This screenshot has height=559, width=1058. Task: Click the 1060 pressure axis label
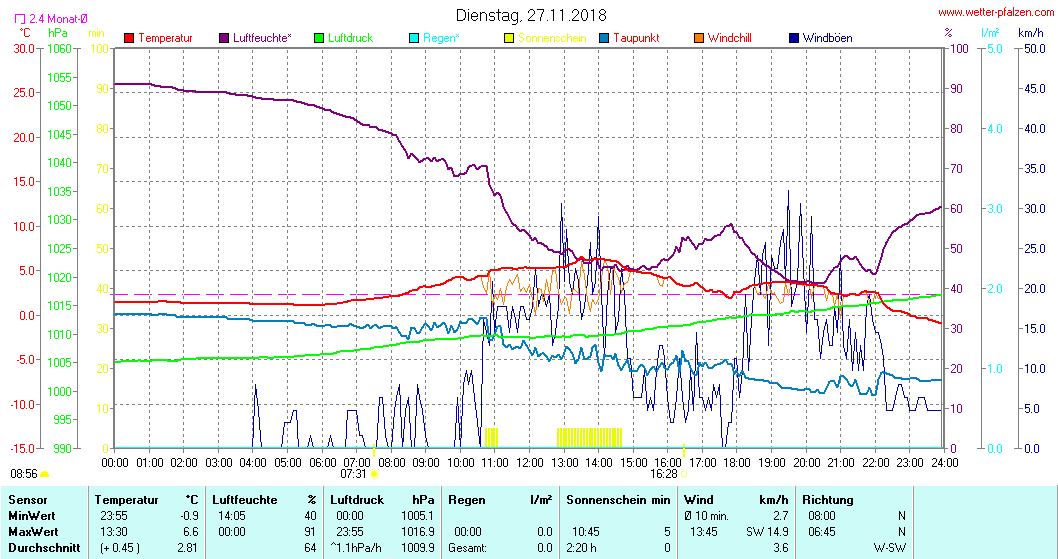pyautogui.click(x=59, y=49)
